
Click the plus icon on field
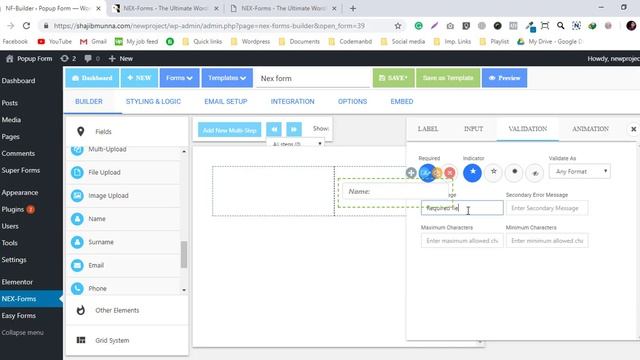pos(411,173)
